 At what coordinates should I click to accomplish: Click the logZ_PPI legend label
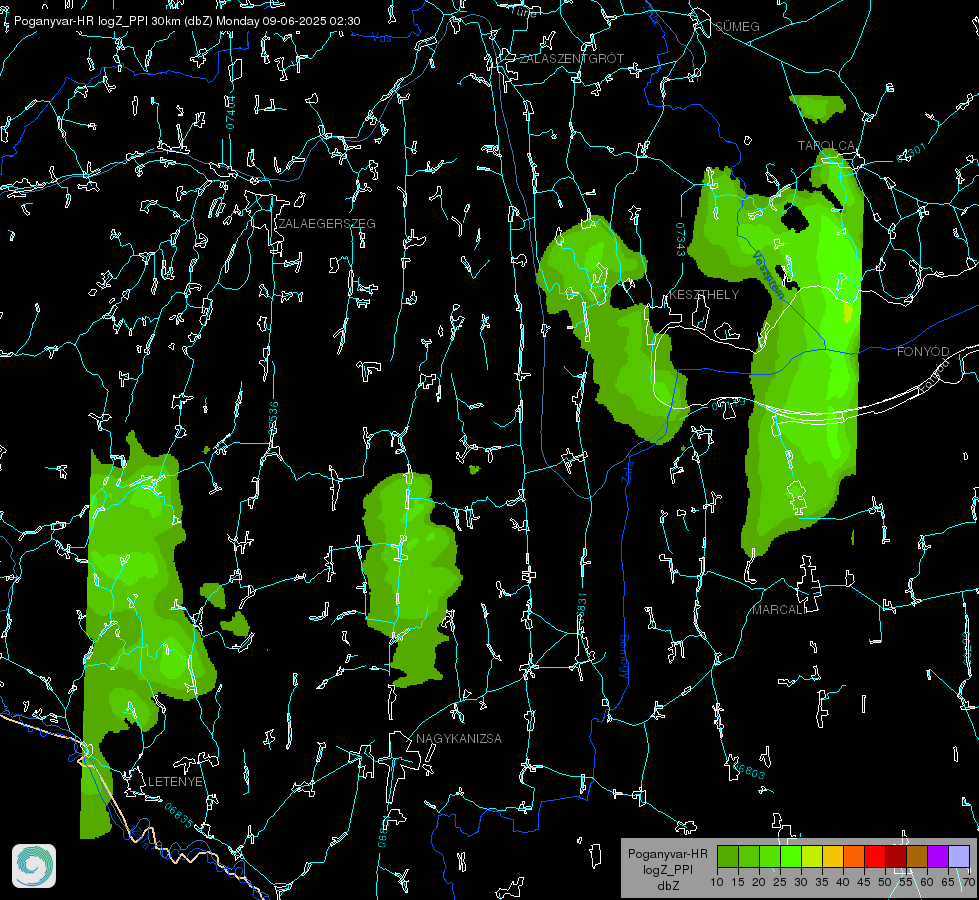667,869
